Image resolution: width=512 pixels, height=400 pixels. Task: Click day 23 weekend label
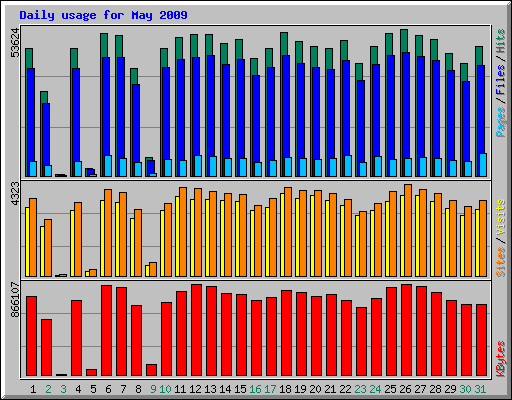pos(360,389)
